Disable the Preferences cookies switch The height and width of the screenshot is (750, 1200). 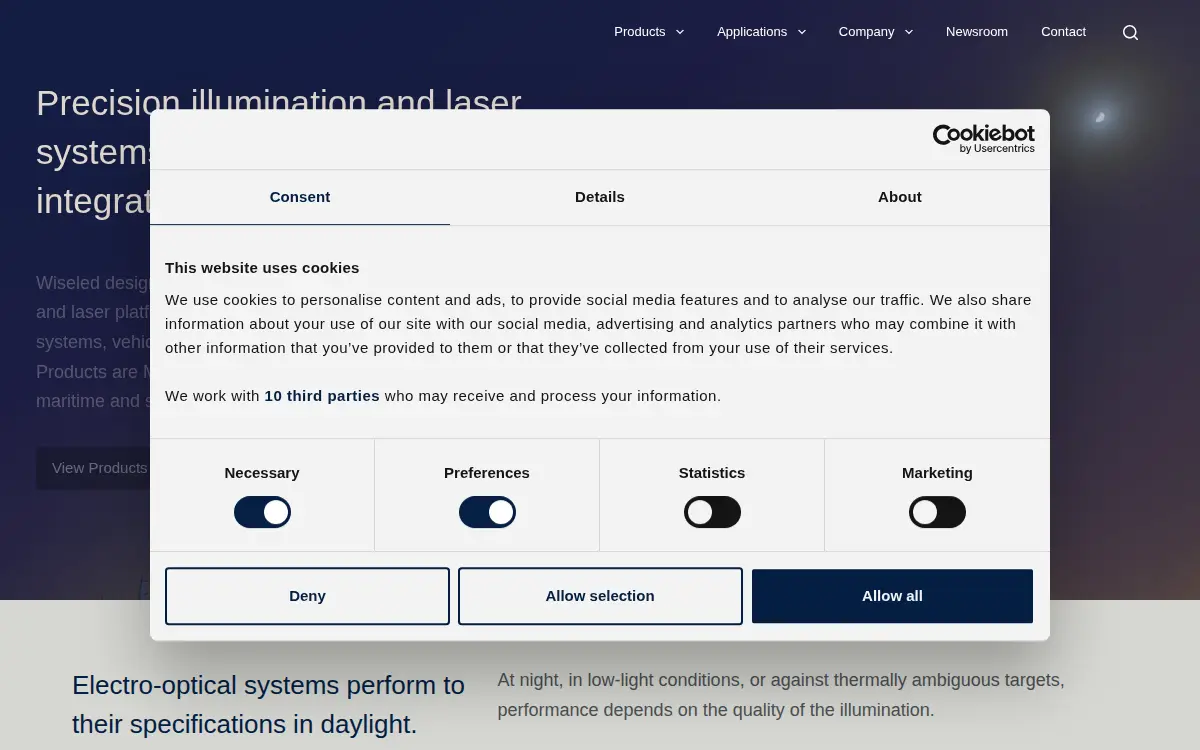click(487, 512)
